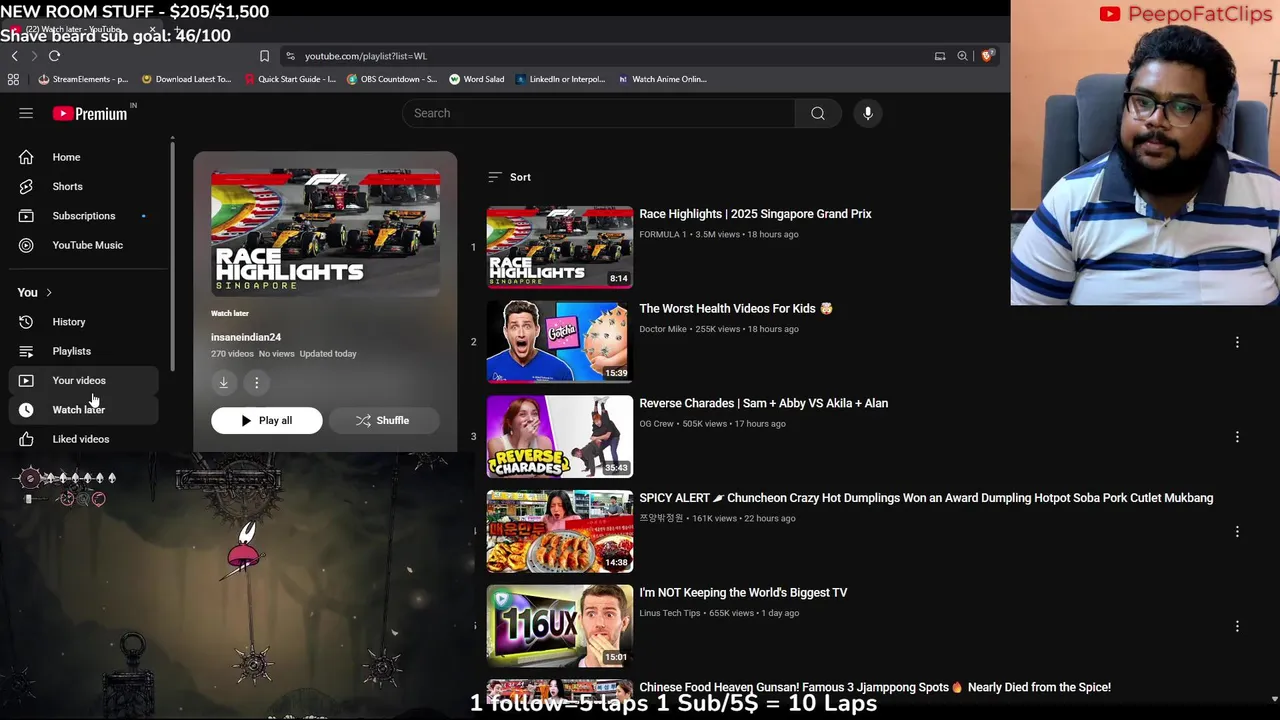
Task: Open OBS Countdown bookmark
Action: coord(392,79)
